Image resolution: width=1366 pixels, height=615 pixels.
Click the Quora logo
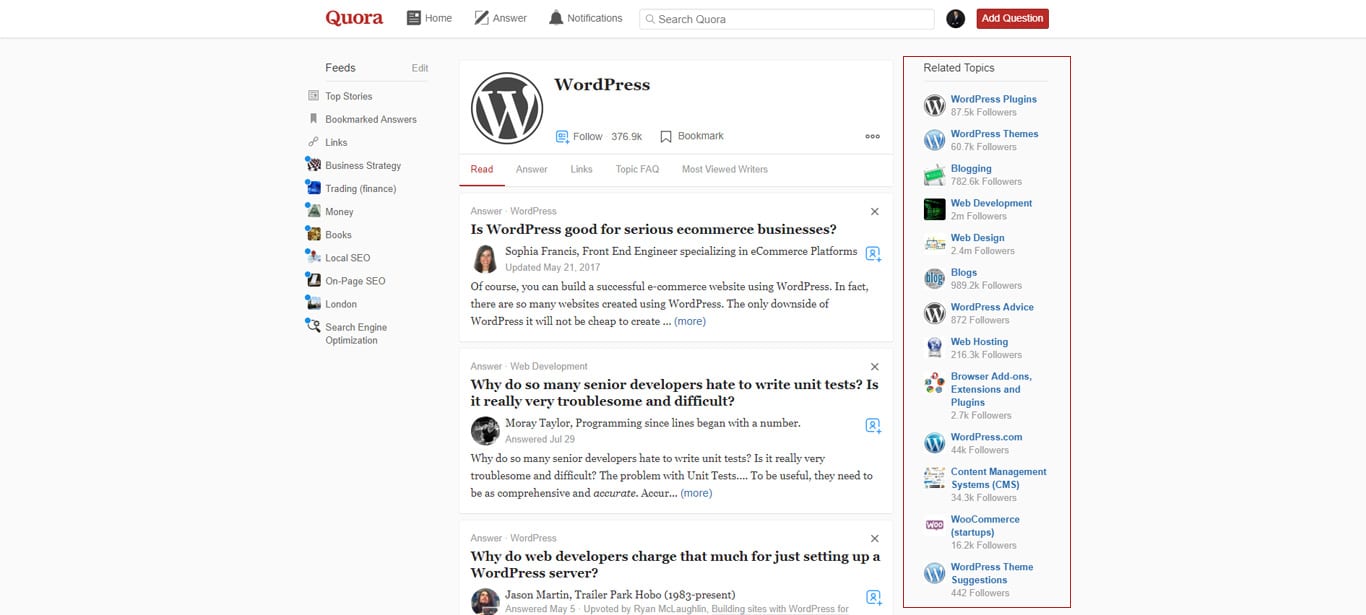coord(354,18)
